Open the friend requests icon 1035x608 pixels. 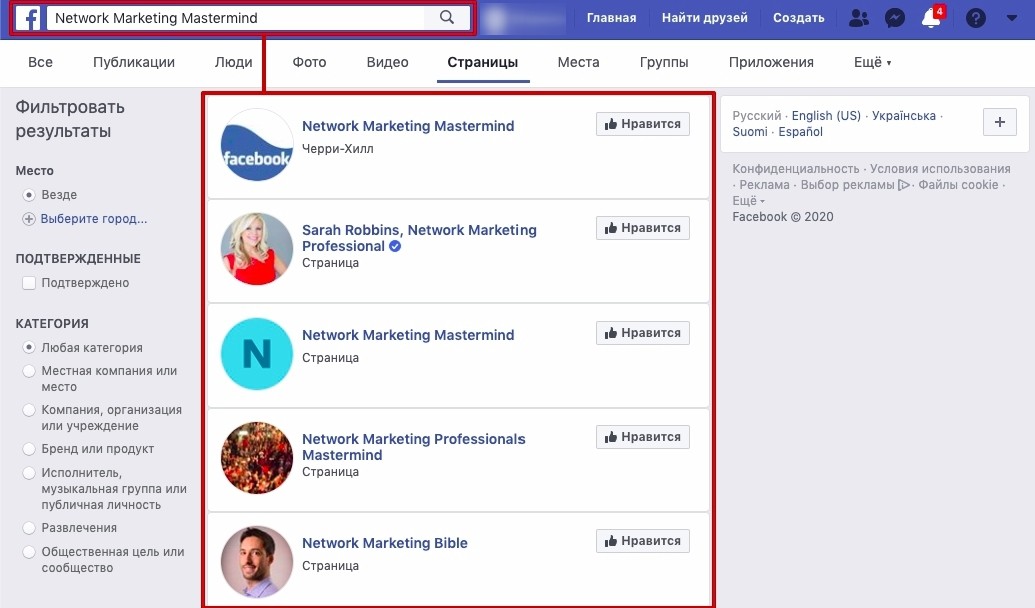[x=858, y=18]
